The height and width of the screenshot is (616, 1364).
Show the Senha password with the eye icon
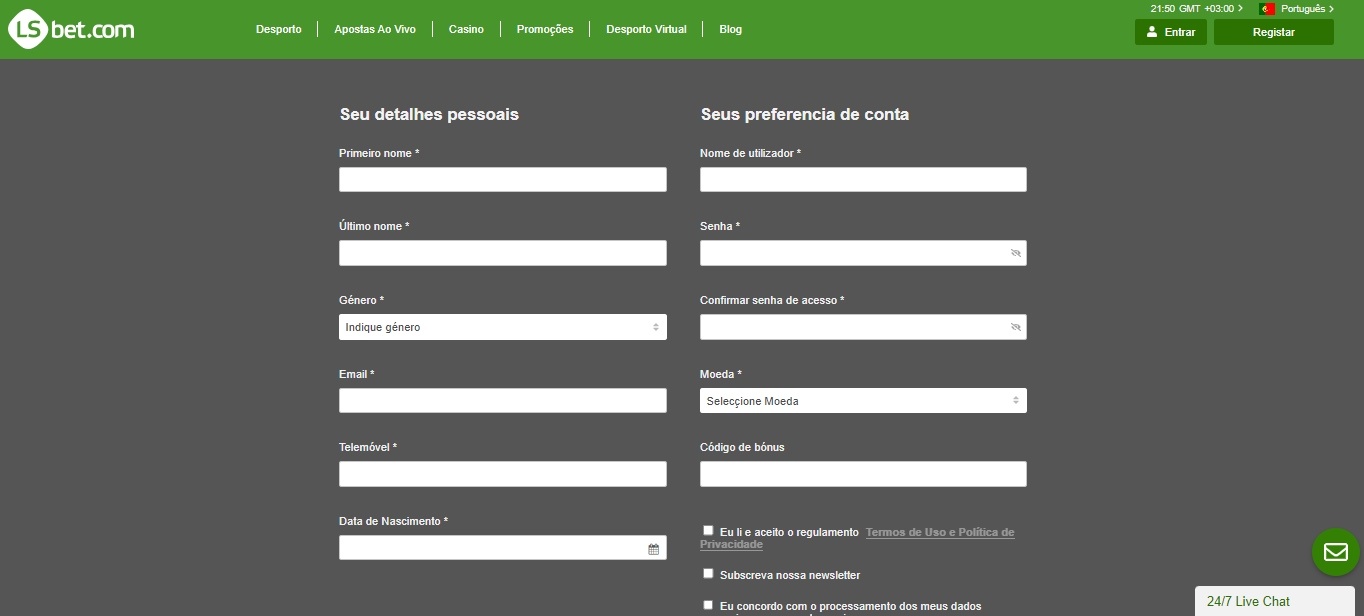tap(1016, 253)
